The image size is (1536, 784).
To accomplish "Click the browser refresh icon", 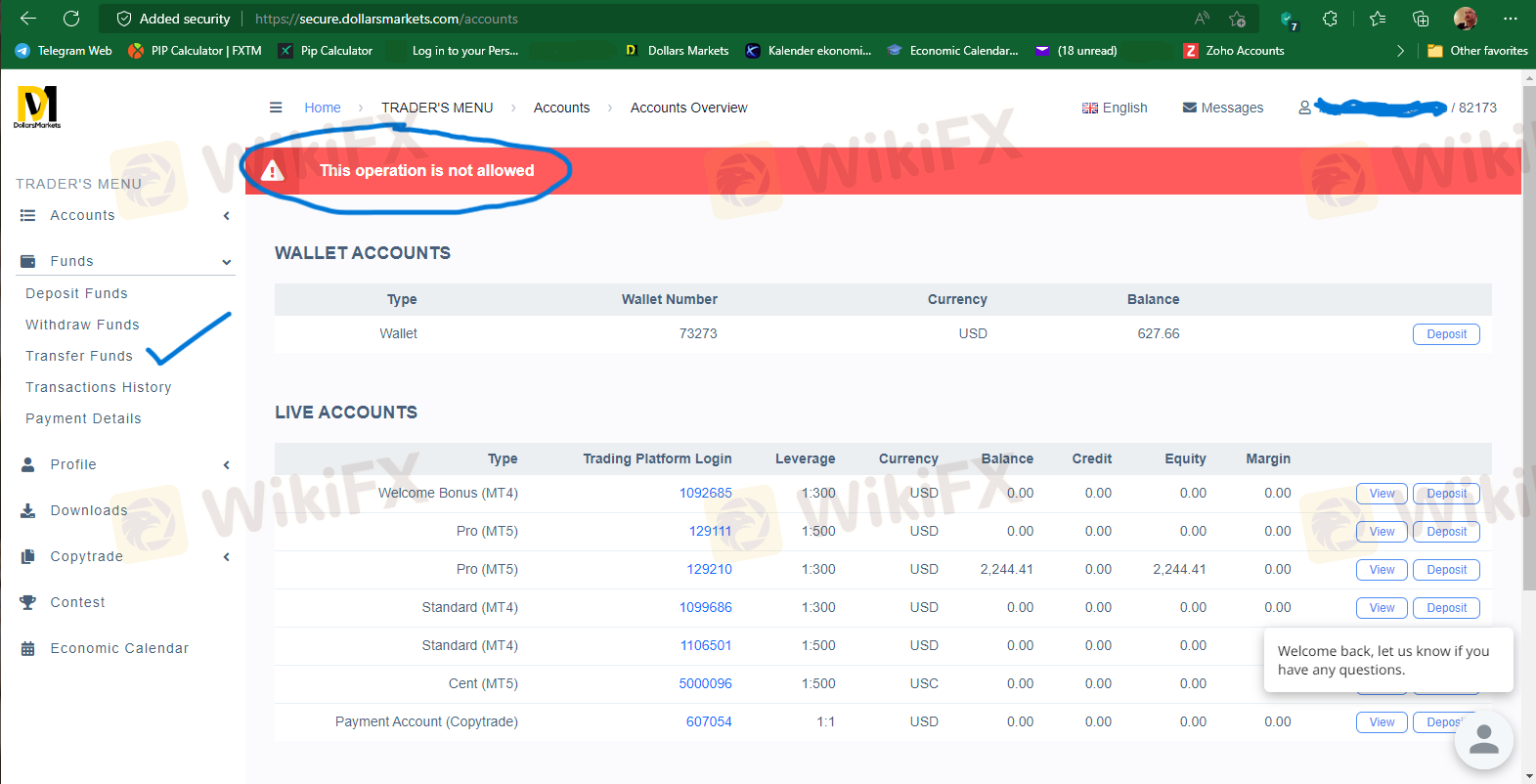I will 71,19.
